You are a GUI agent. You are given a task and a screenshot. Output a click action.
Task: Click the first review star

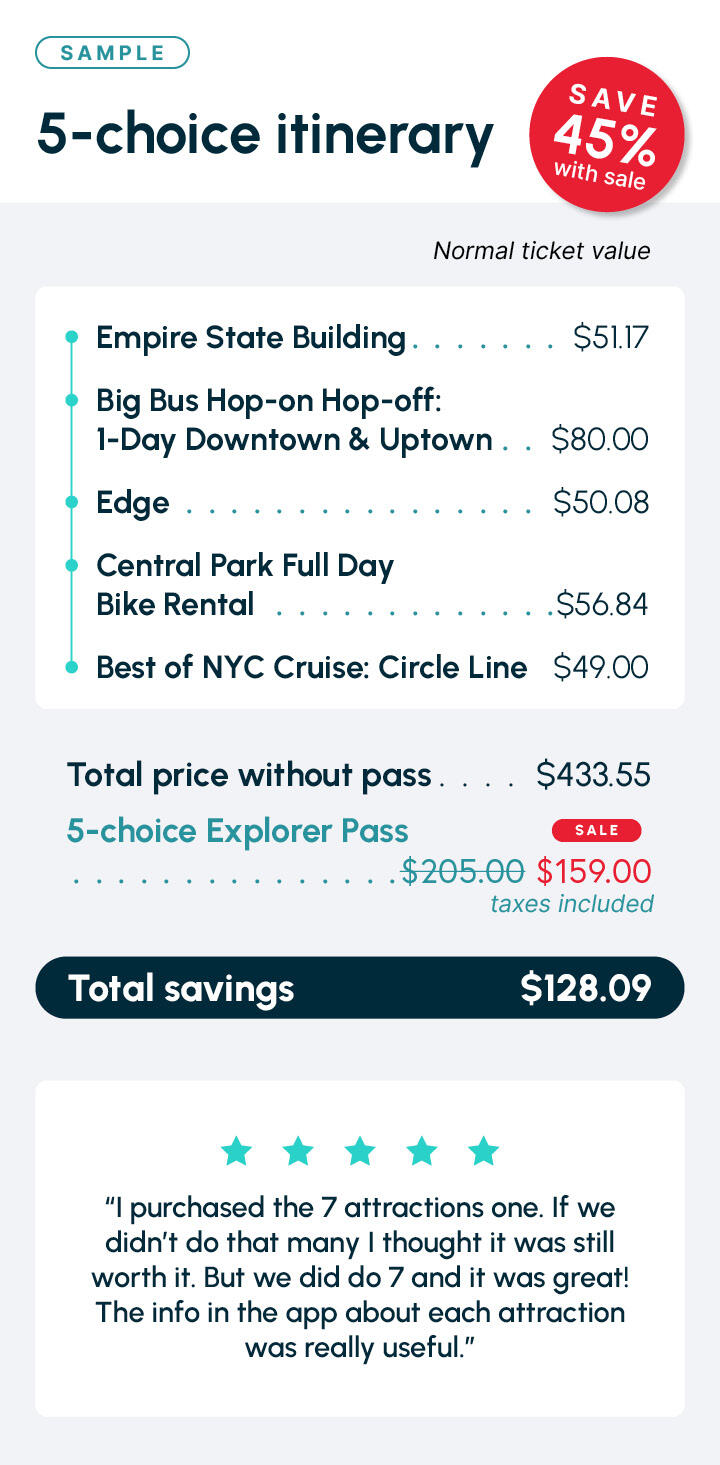click(x=236, y=1151)
